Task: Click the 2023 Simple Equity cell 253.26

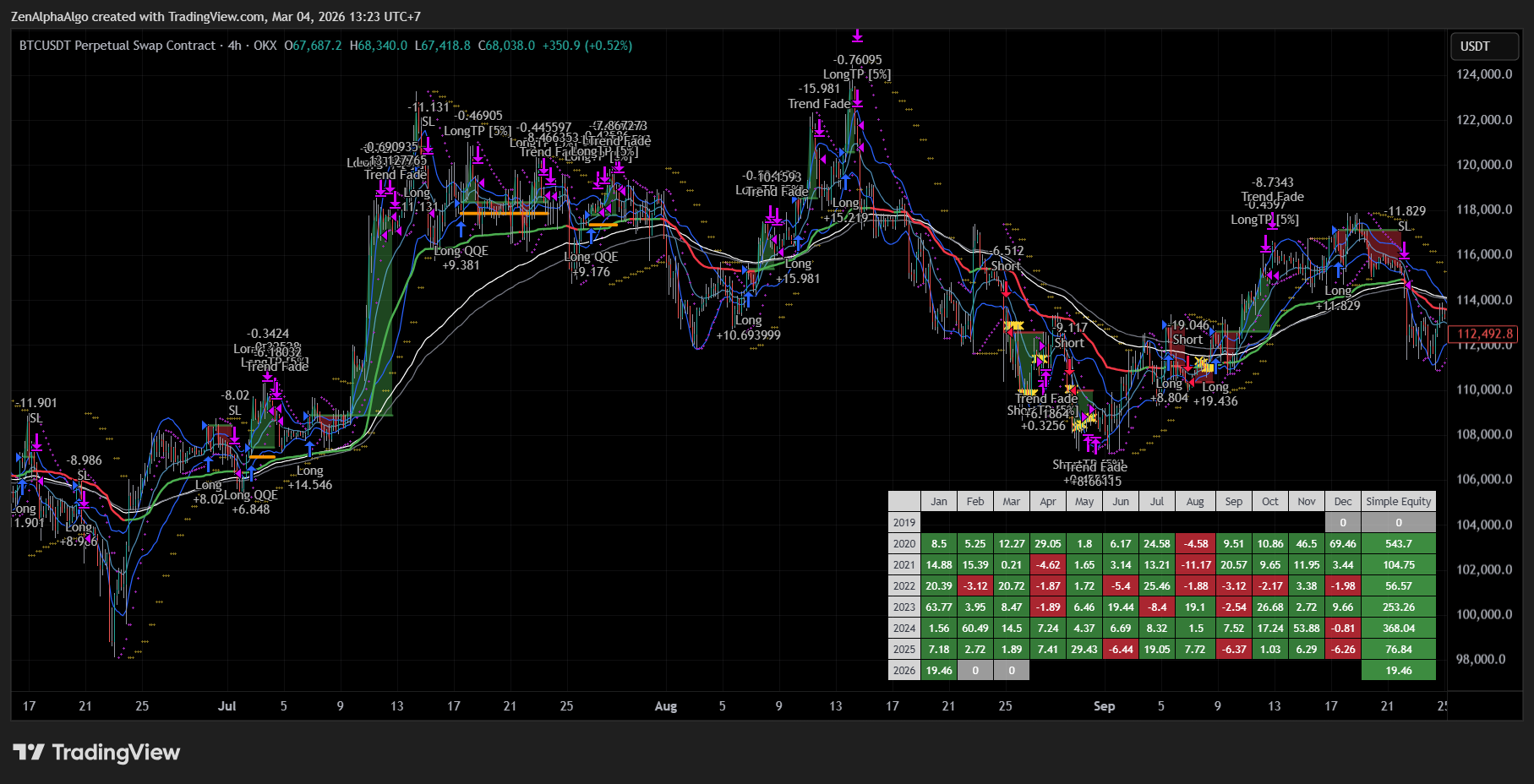Action: [x=1399, y=607]
